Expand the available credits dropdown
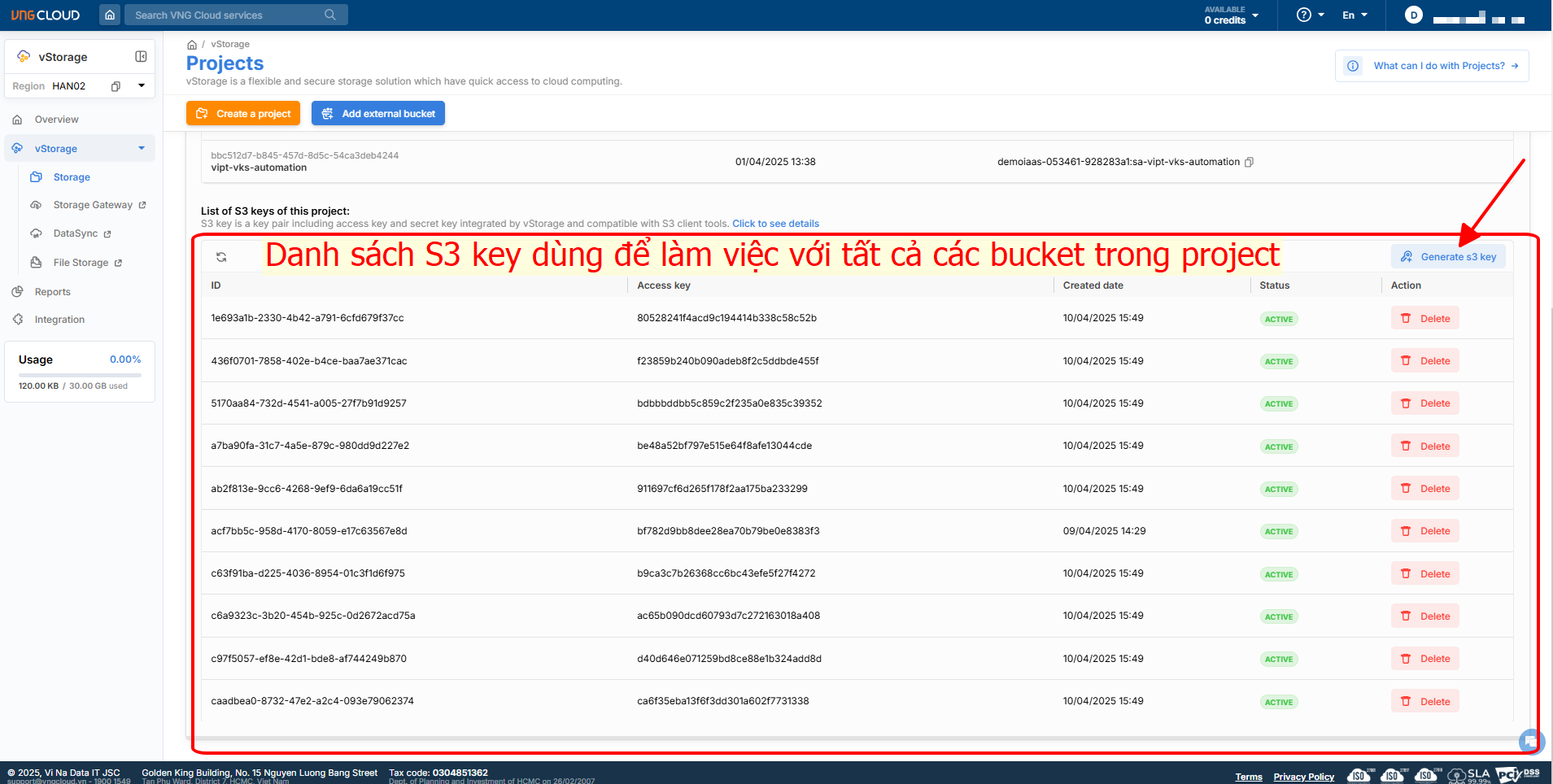Screen dimensions: 1553x784 pyautogui.click(x=1255, y=15)
